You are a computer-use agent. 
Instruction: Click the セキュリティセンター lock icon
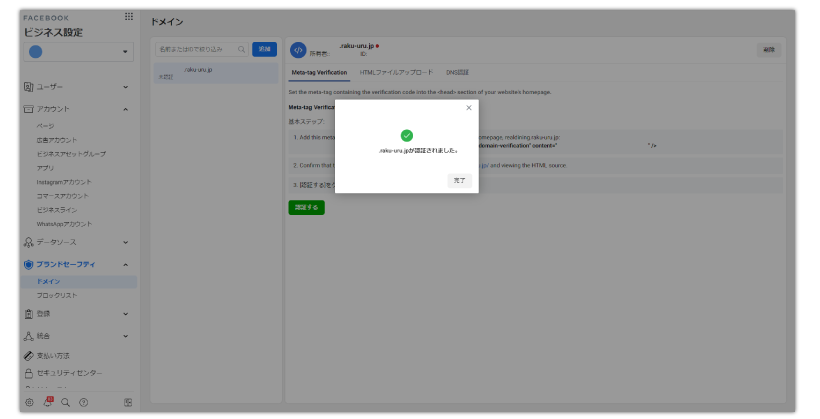click(29, 373)
